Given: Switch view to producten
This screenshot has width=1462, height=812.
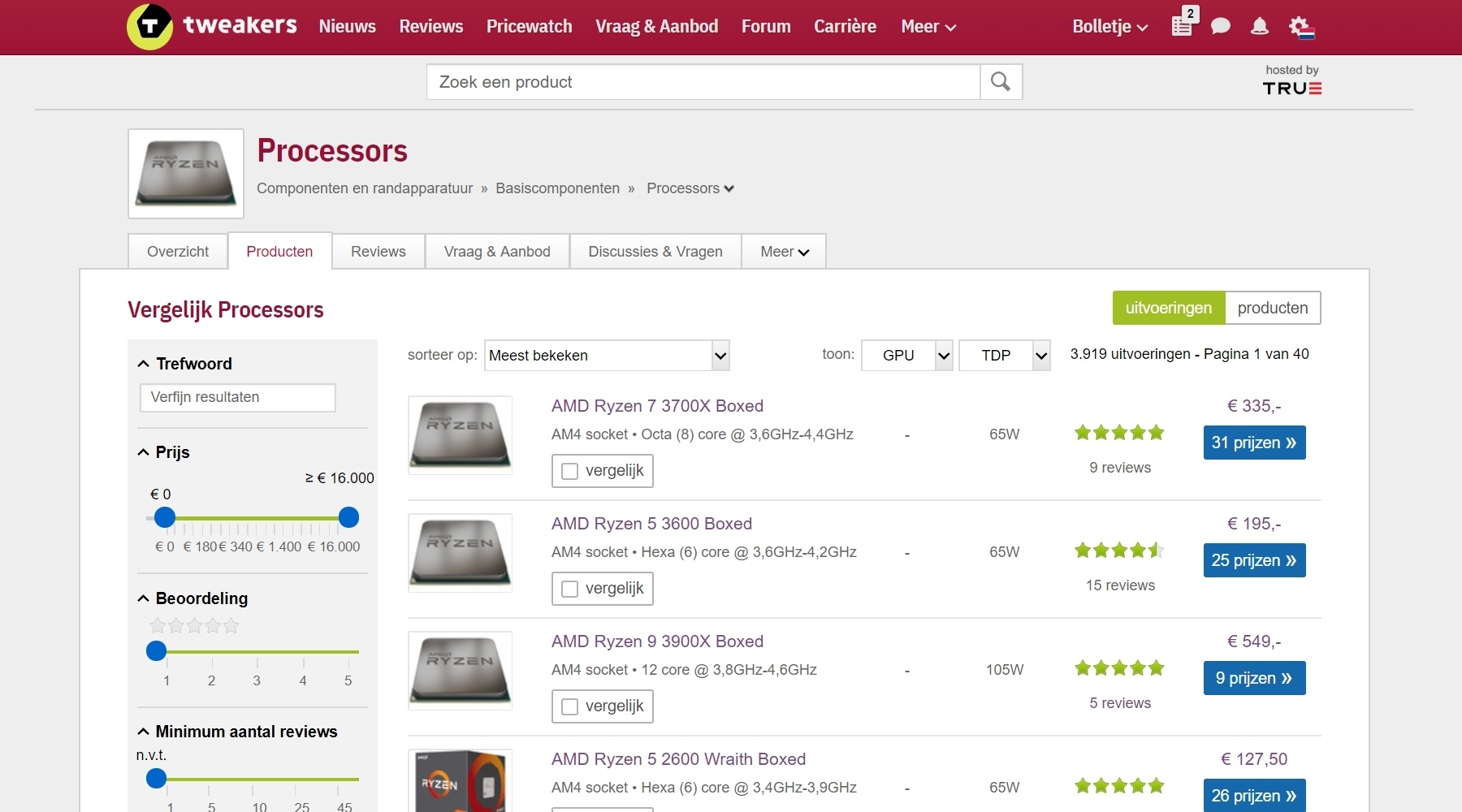Looking at the screenshot, I should [x=1273, y=308].
